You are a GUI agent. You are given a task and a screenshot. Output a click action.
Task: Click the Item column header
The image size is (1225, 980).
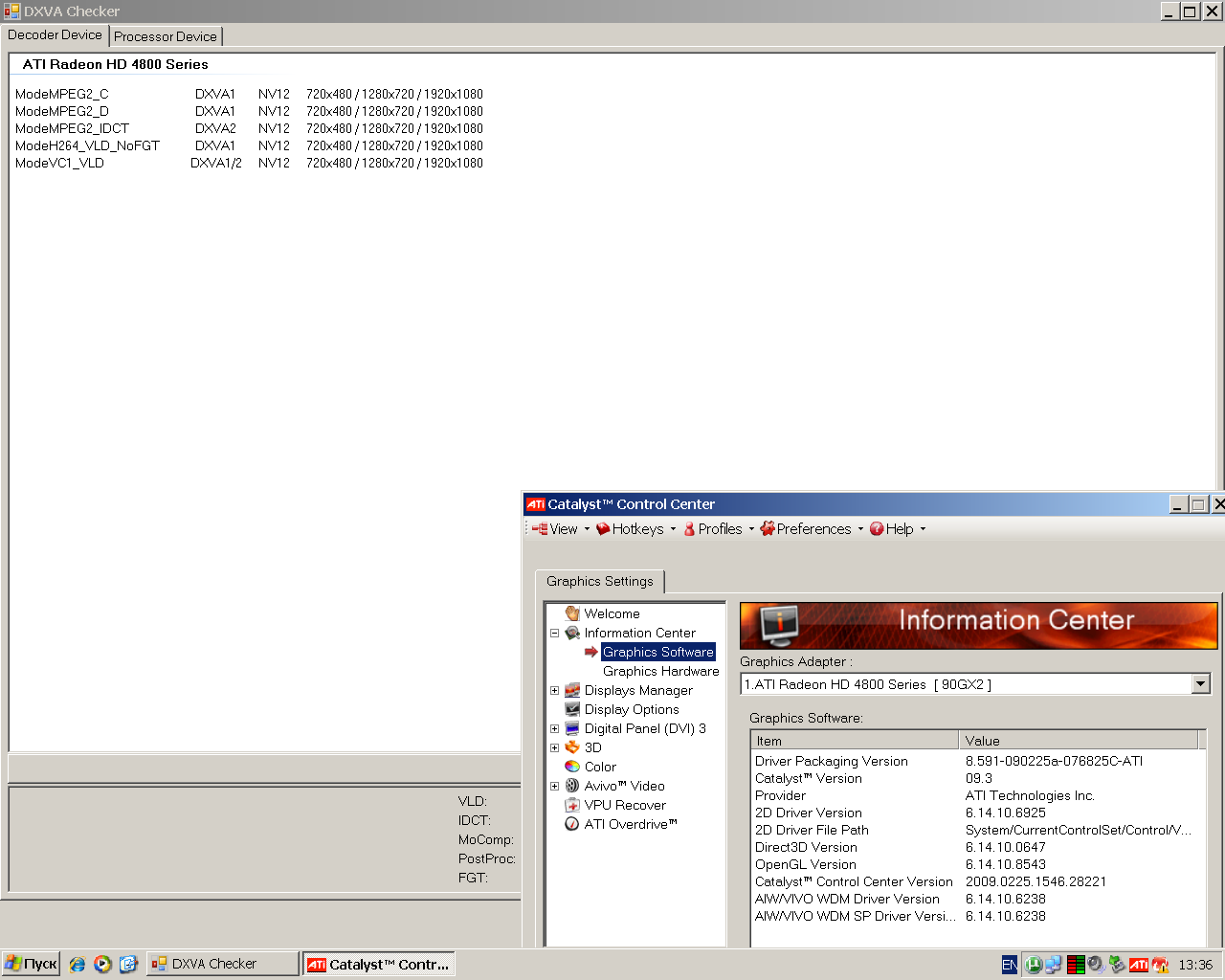pos(854,741)
